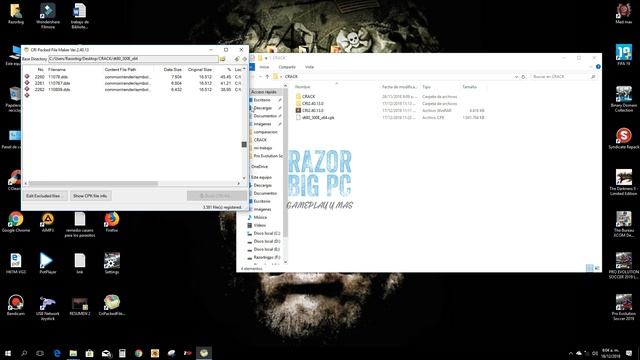640x360 pixels.
Task: Open CRACK folder in Explorer sidebar
Action: point(260,140)
